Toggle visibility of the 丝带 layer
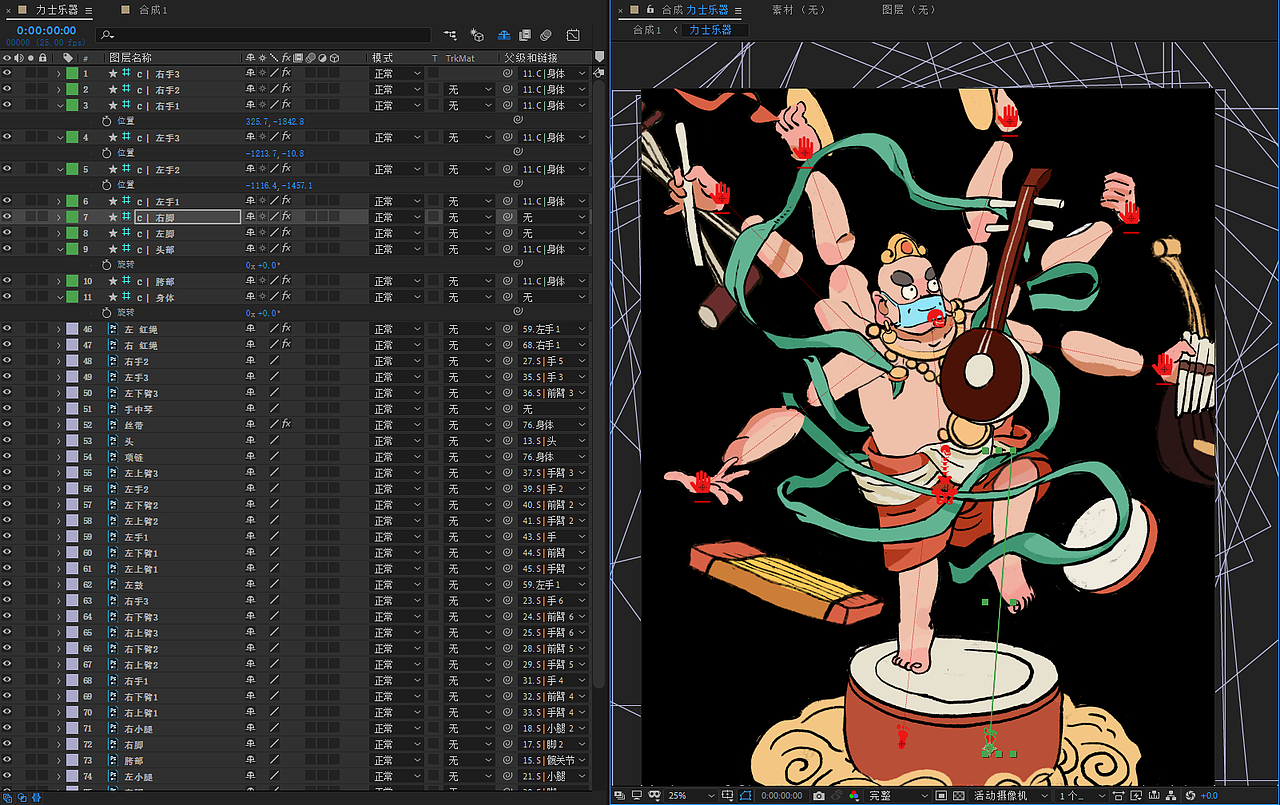The image size is (1280, 805). coord(7,425)
